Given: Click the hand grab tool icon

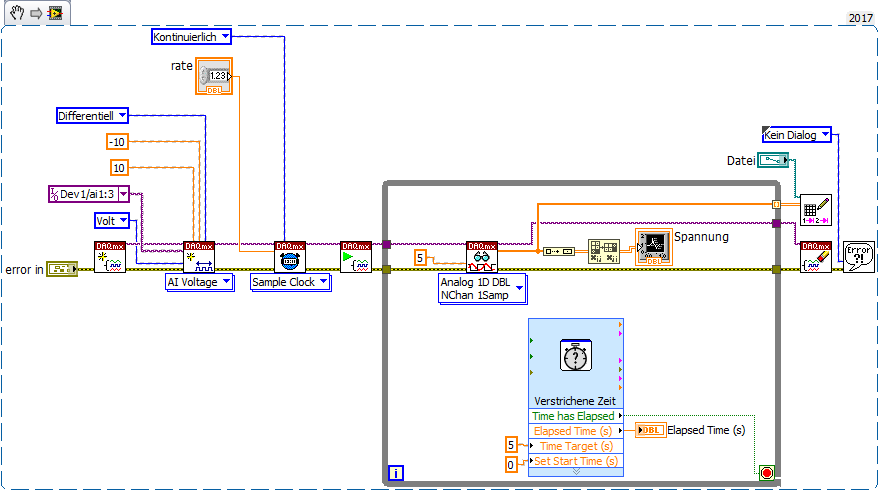Looking at the screenshot, I should point(17,12).
